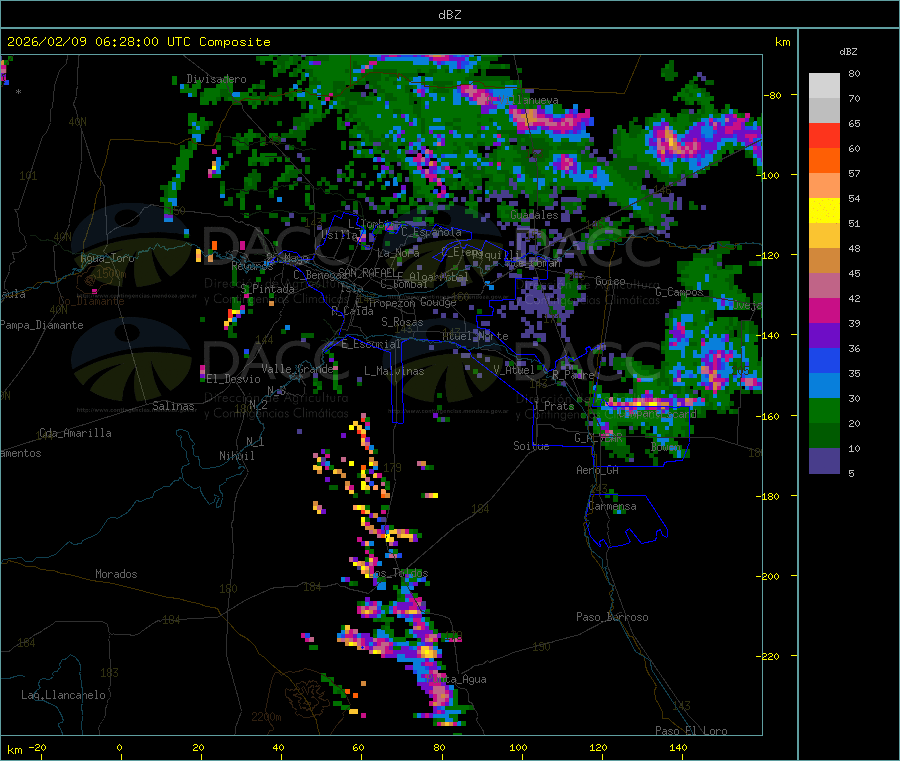Select the 'Paso_El_Loro' label
Viewport: 900px width, 761px height.
point(691,731)
